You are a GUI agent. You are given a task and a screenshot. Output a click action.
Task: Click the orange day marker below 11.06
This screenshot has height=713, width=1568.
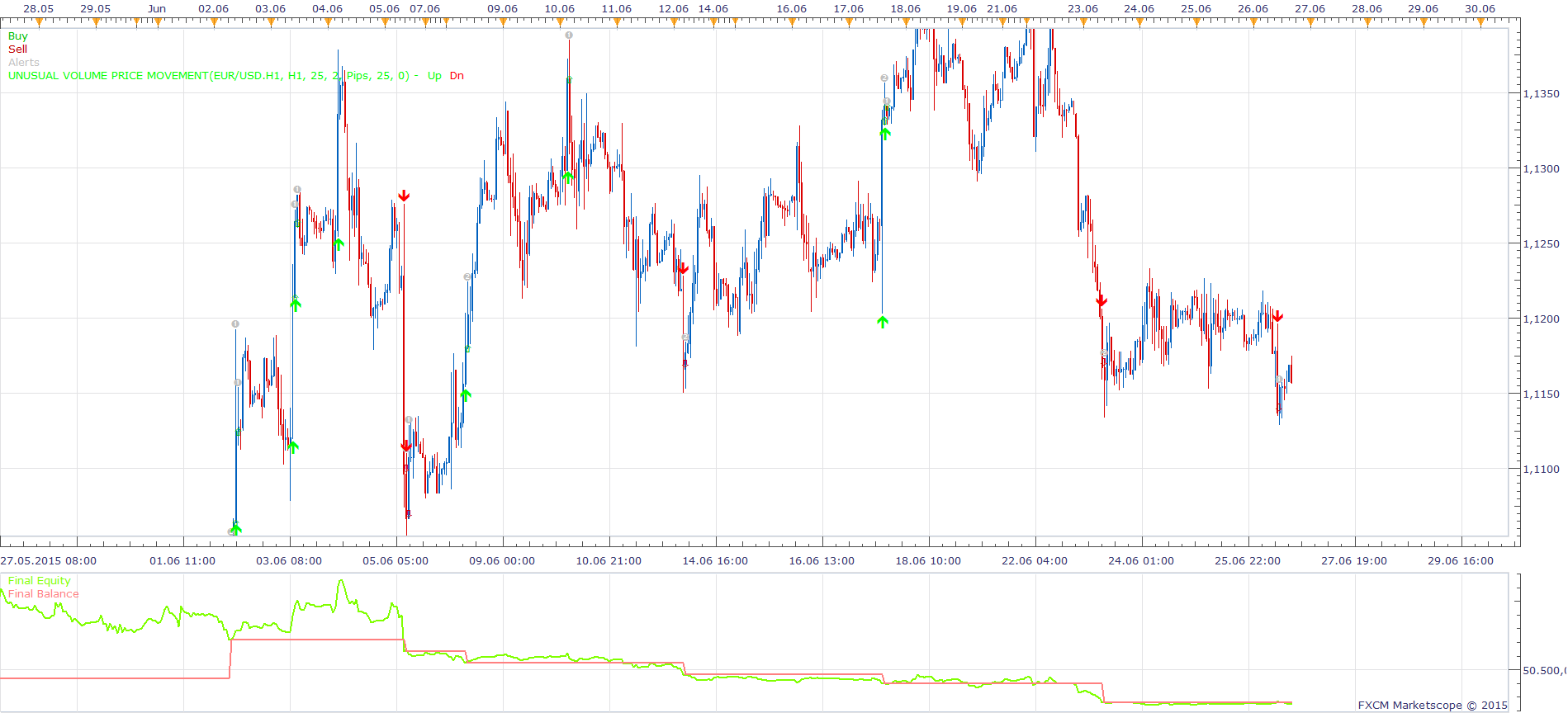coord(617,22)
